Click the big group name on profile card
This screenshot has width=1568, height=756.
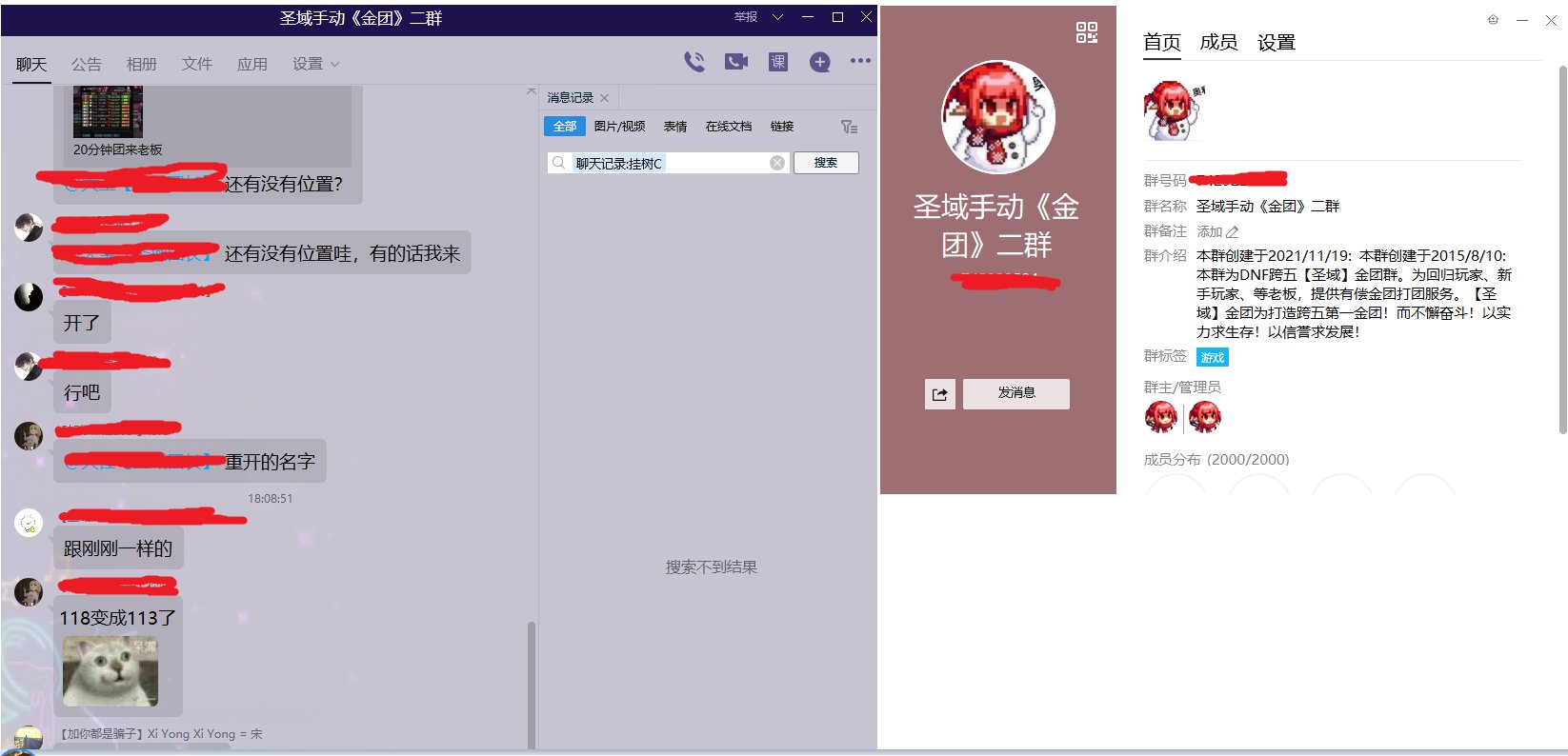(x=996, y=226)
